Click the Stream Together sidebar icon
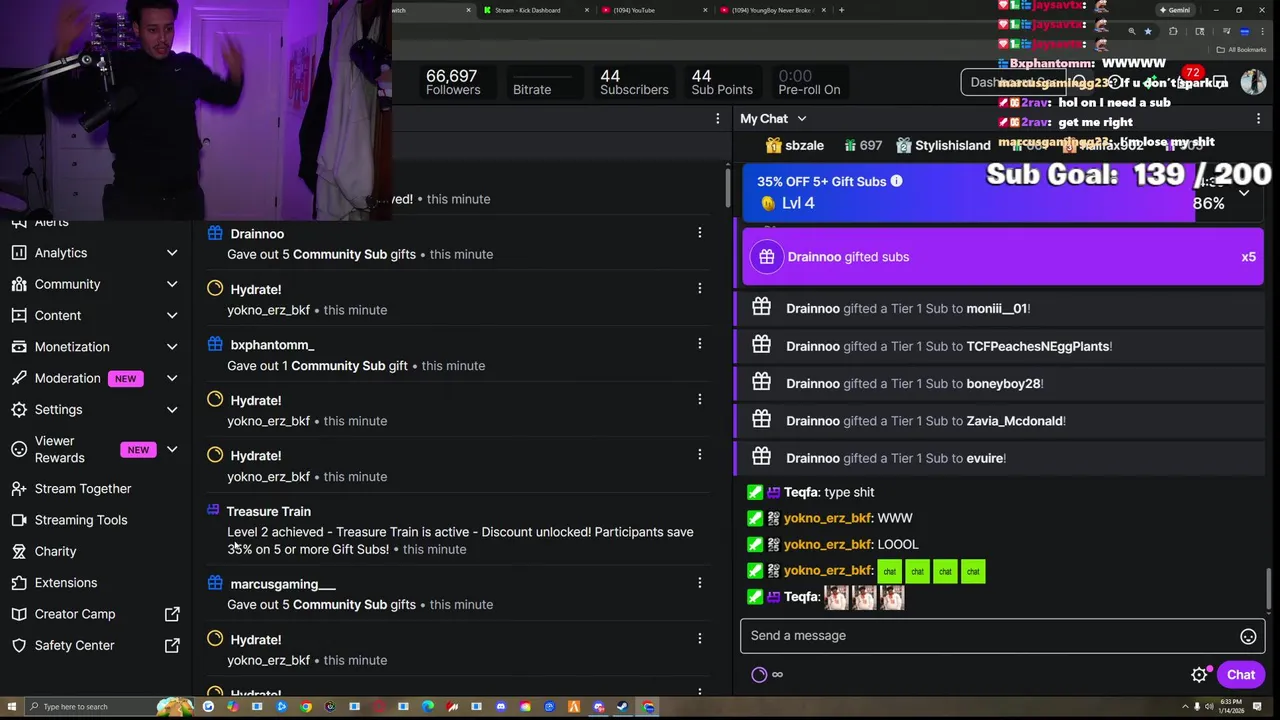The width and height of the screenshot is (1280, 720). [19, 489]
